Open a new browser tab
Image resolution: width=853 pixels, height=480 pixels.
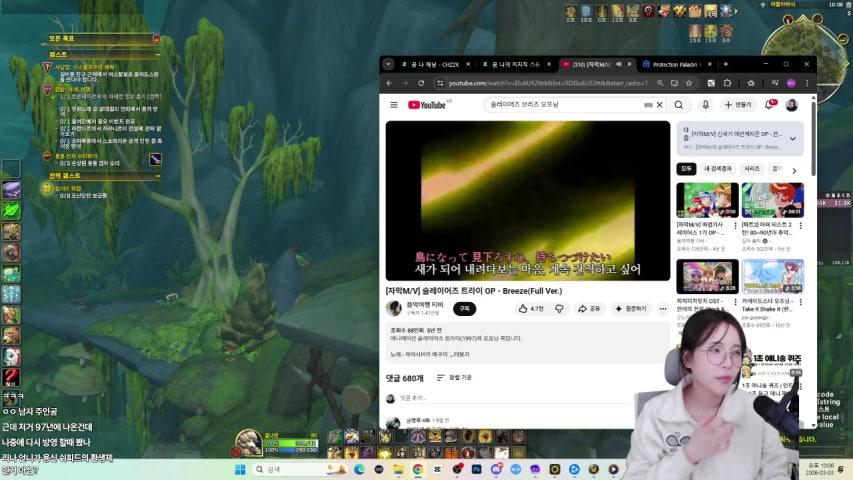[x=726, y=64]
